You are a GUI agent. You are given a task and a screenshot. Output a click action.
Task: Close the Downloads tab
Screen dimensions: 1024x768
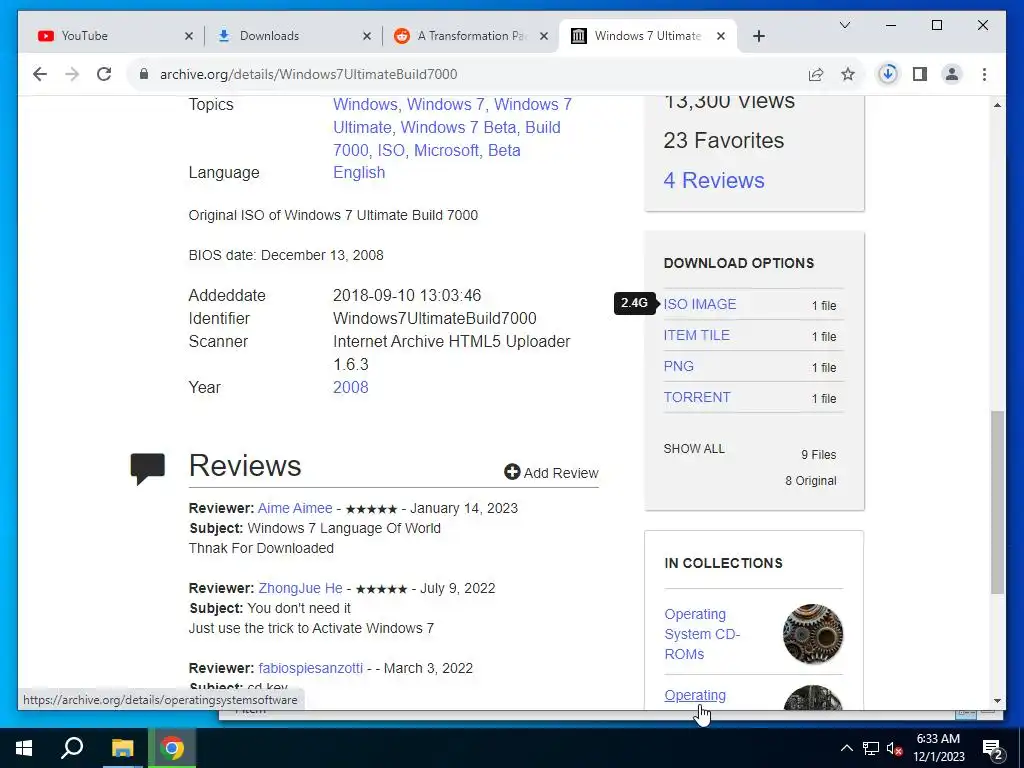click(x=367, y=36)
